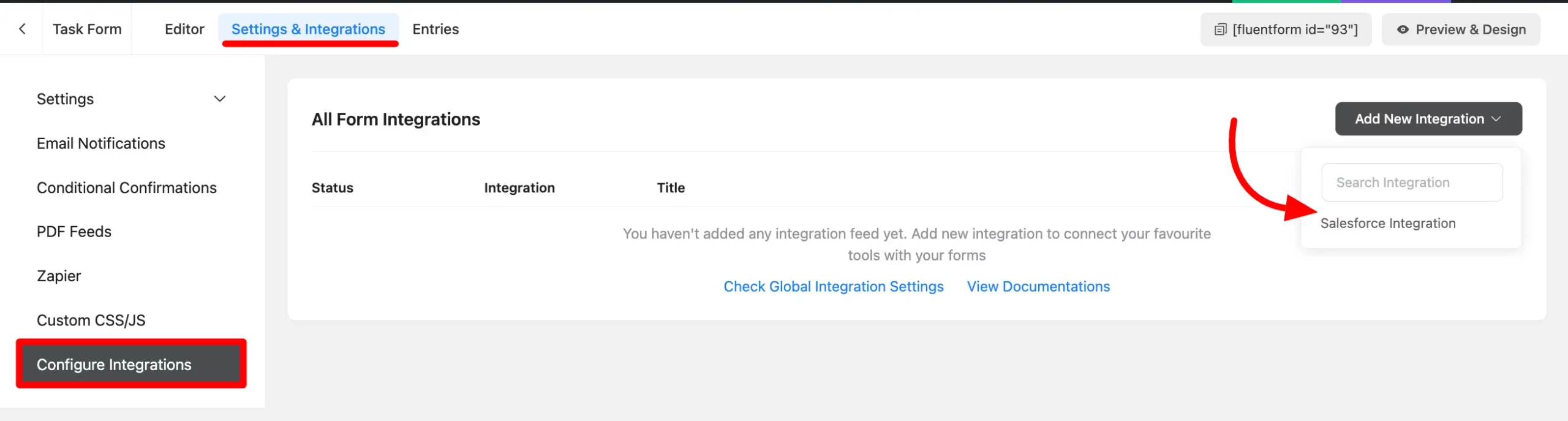1568x421 pixels.
Task: Switch to the Editor tab
Action: click(x=184, y=29)
